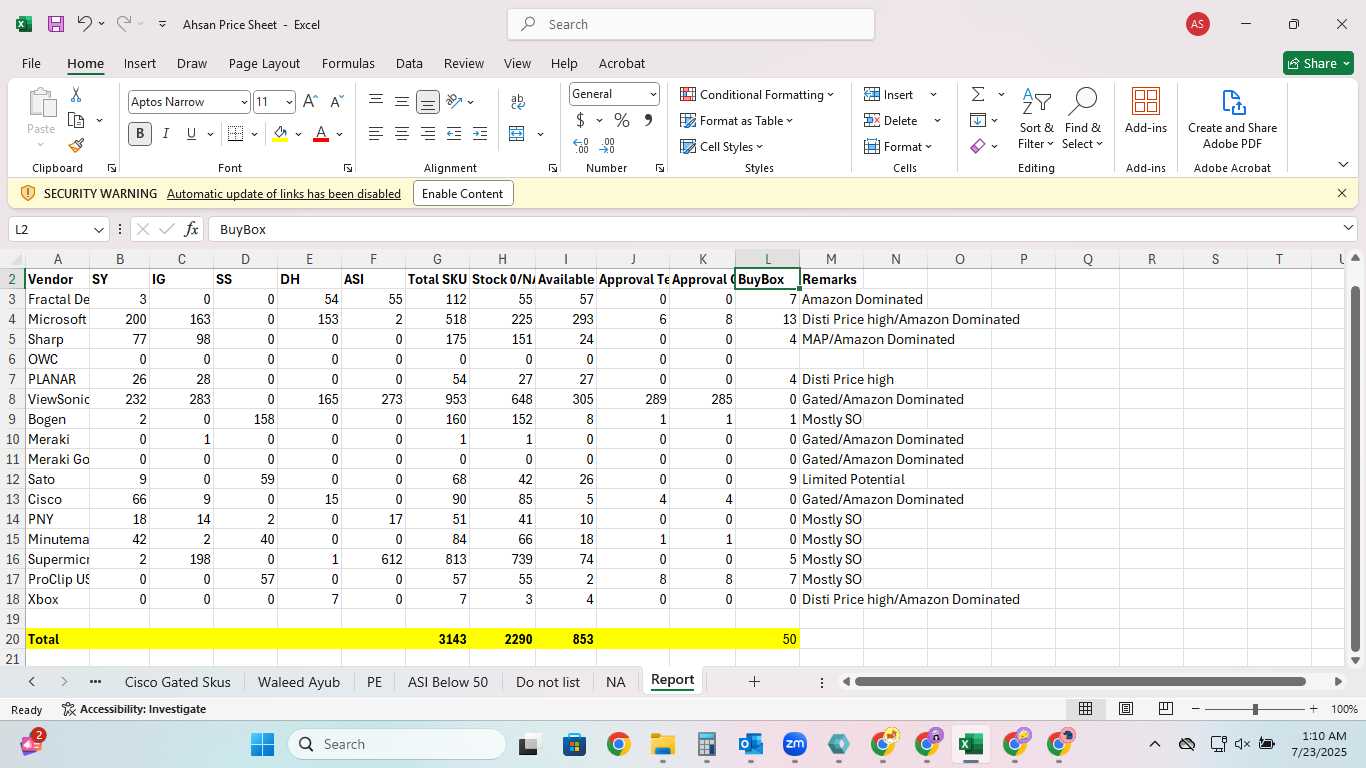The image size is (1366, 768).
Task: Click the Format Painter brush icon
Action: coord(76,145)
